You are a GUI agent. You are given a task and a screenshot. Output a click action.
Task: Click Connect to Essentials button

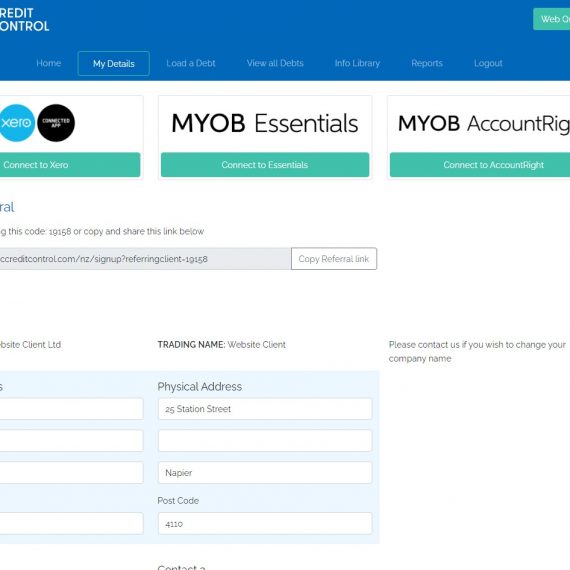[265, 165]
